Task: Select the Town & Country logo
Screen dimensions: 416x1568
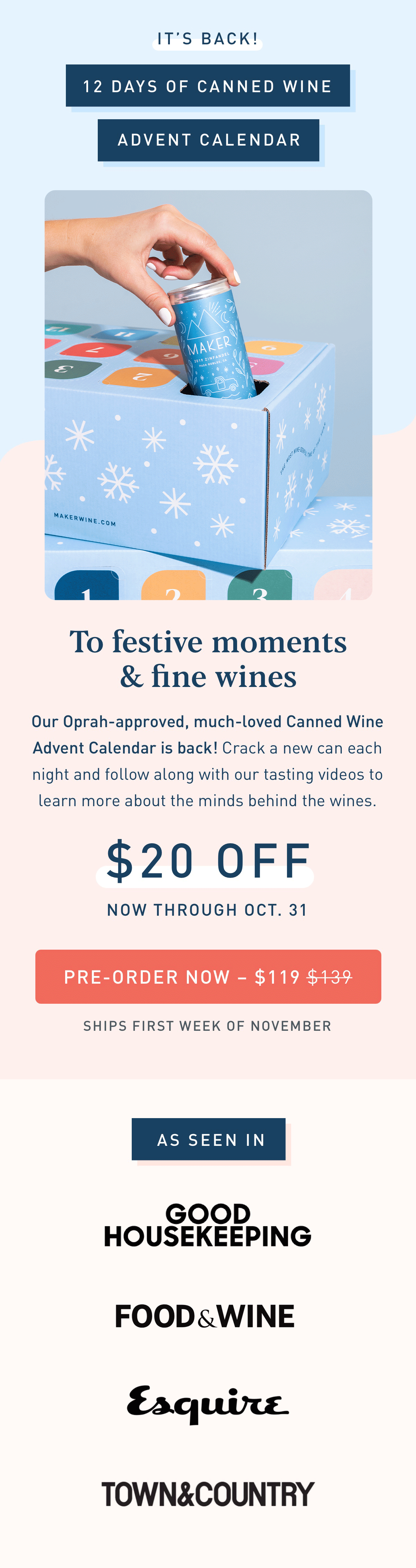Action: click(208, 1494)
